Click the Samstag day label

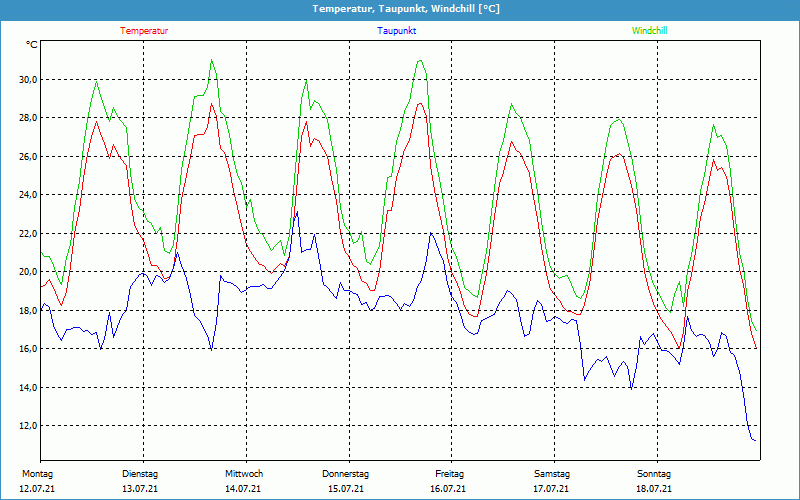coord(552,474)
